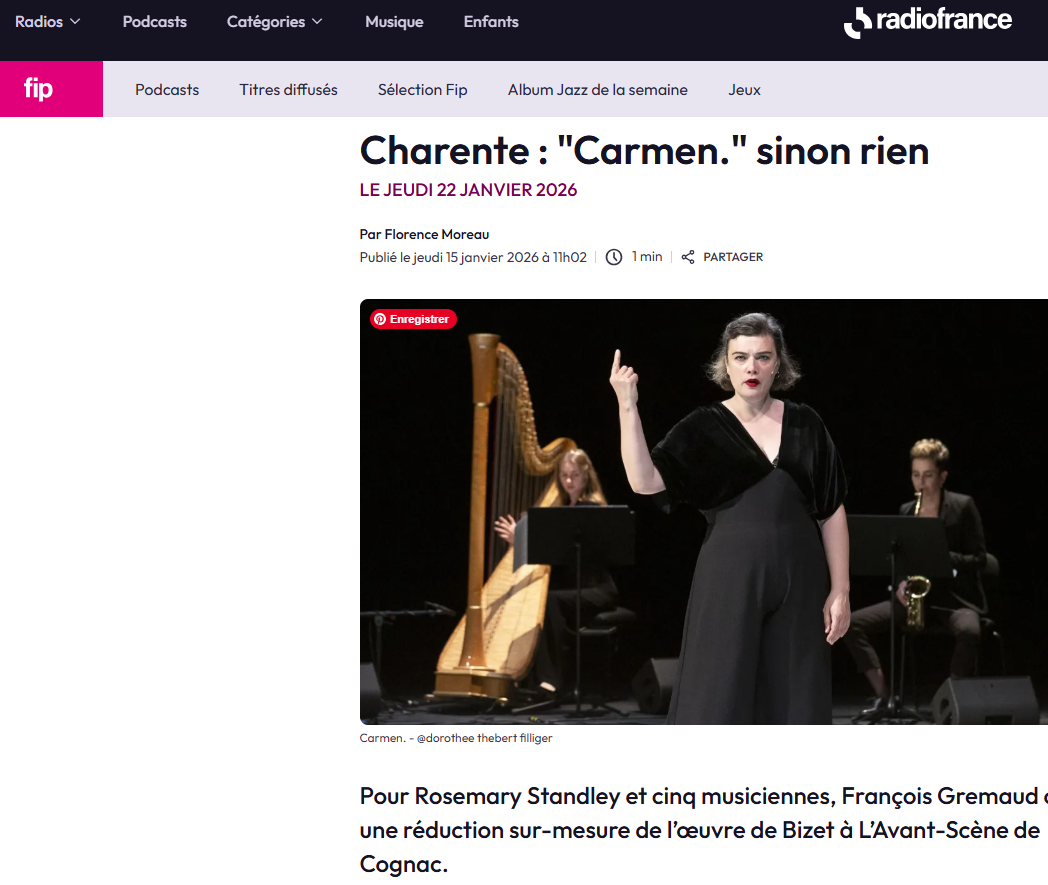Go to Musique section

pyautogui.click(x=394, y=22)
